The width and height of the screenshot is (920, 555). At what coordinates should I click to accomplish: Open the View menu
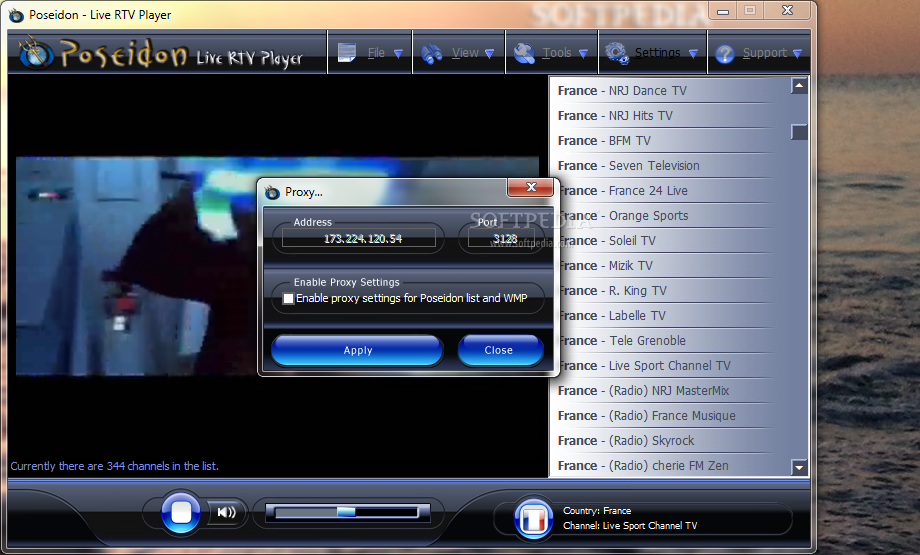(459, 53)
